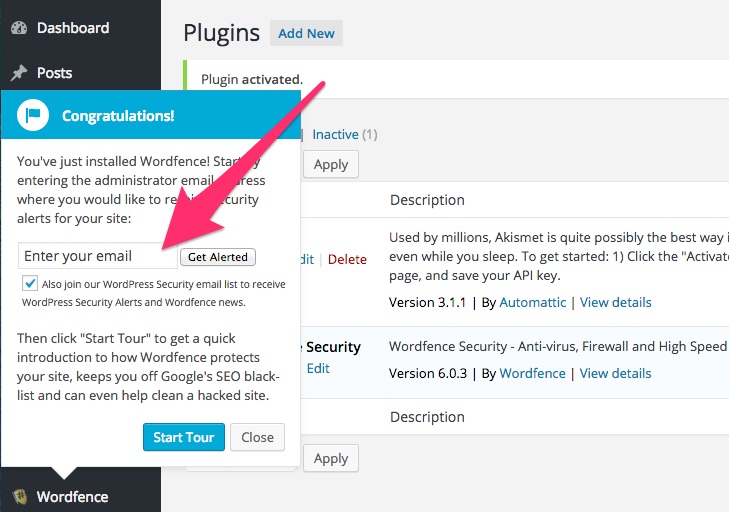This screenshot has height=512, width=729.
Task: Click 'Version 6.0.3' text
Action: click(x=428, y=373)
